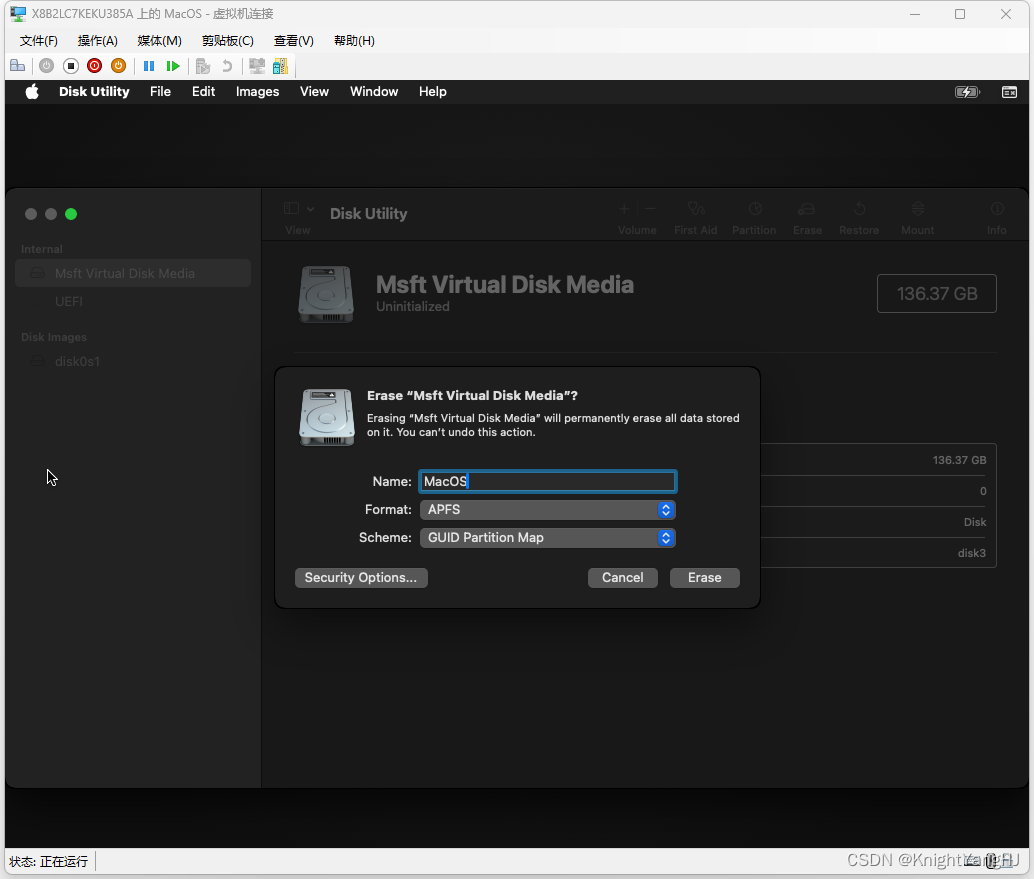Click the Name text field containing MacOS
The image size is (1034, 879).
click(547, 481)
